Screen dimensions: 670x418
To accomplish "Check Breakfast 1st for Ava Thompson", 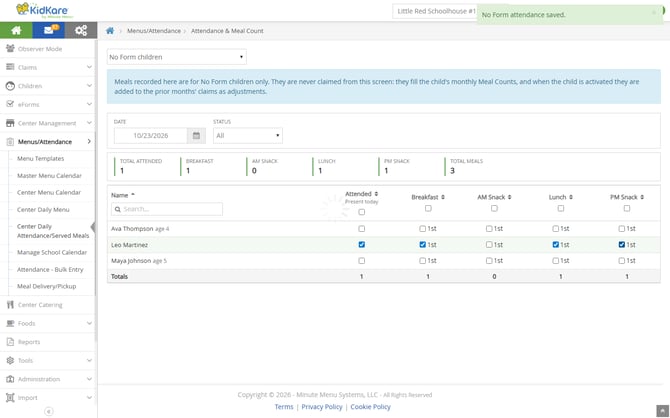I will click(423, 229).
